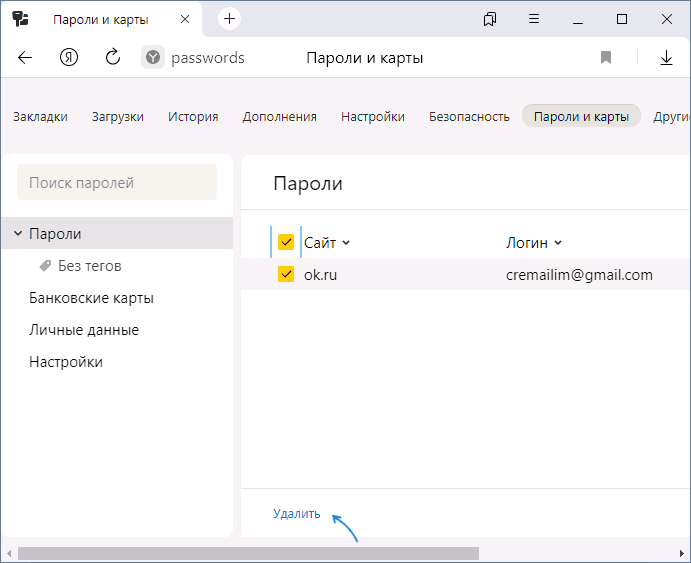691x563 pixels.
Task: Uncheck the ok.ru row checkbox
Action: (x=286, y=274)
